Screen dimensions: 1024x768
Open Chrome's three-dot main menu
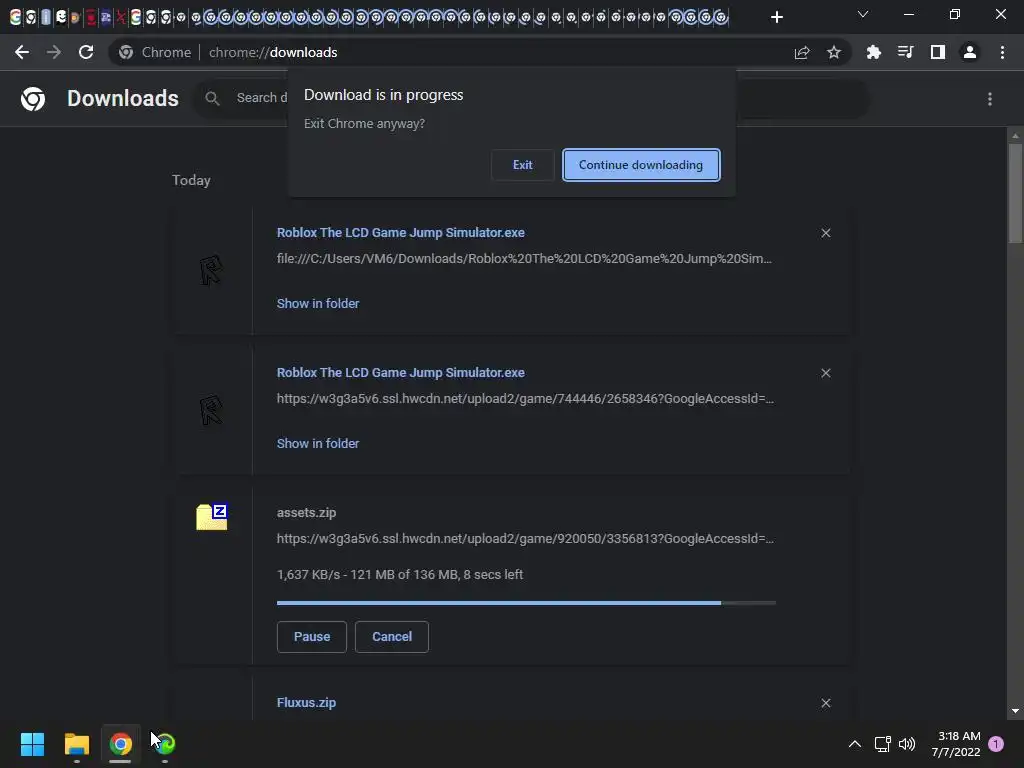click(x=1002, y=52)
